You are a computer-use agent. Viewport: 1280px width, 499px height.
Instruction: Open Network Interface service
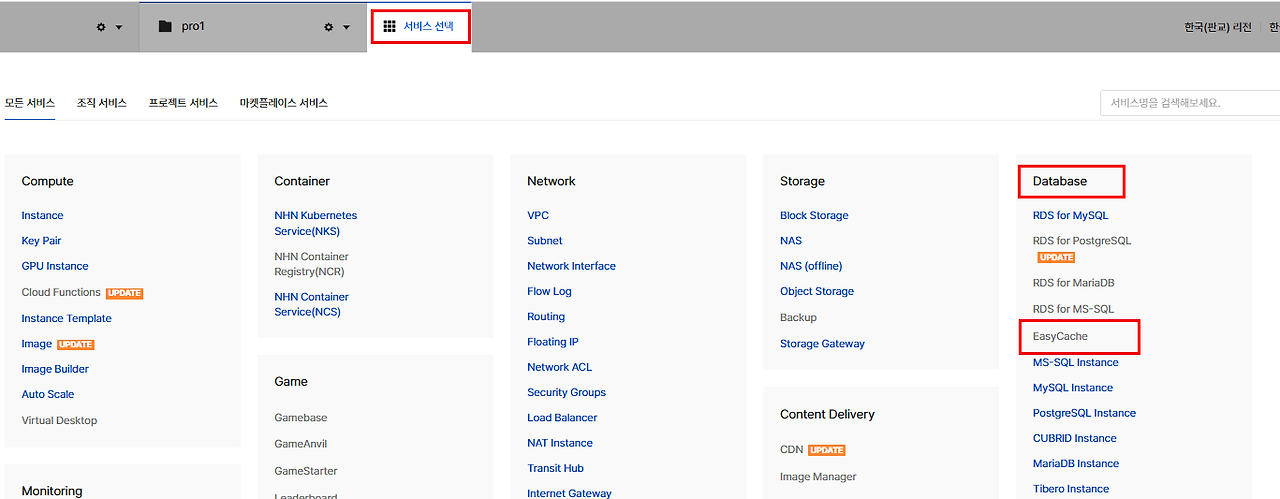point(571,266)
